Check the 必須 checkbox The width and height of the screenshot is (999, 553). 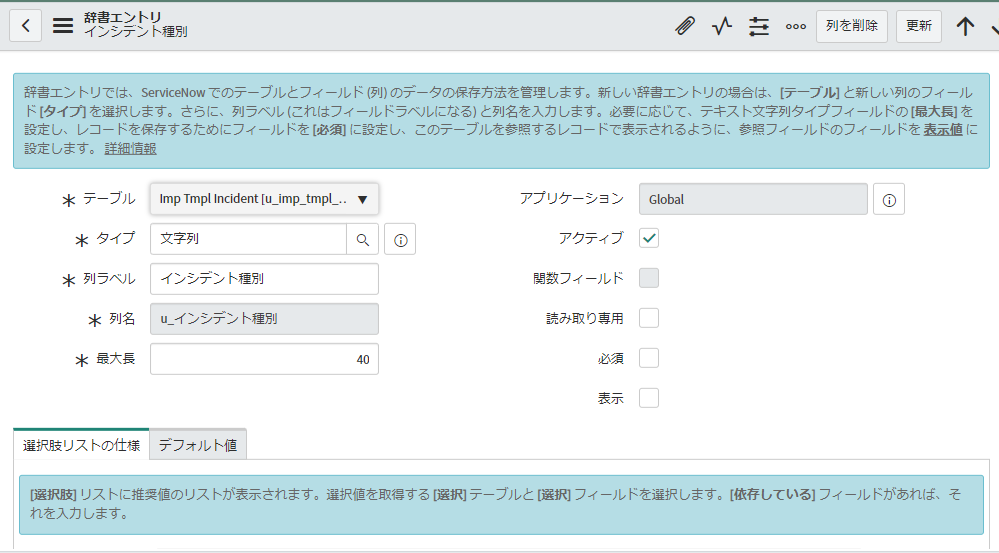point(649,358)
